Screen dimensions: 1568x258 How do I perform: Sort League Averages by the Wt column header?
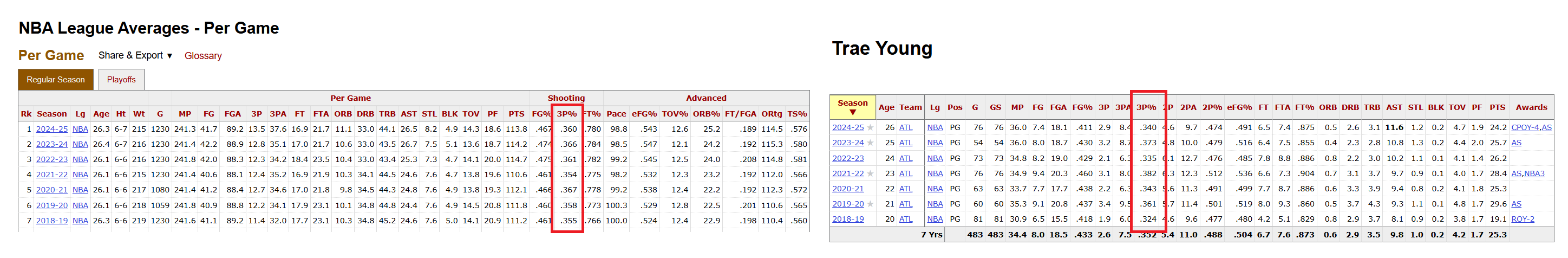click(x=139, y=114)
